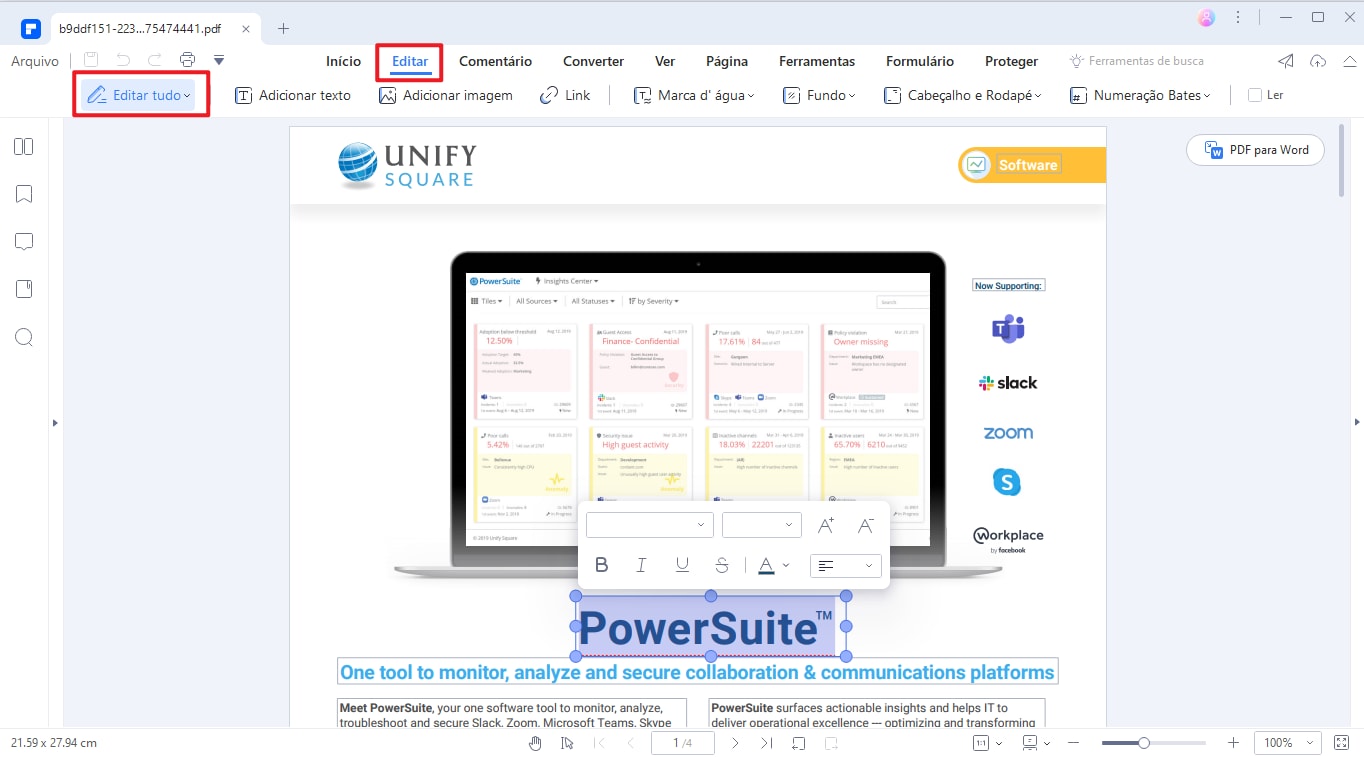This screenshot has height=757, width=1364.
Task: Click the Link tool
Action: (x=565, y=95)
